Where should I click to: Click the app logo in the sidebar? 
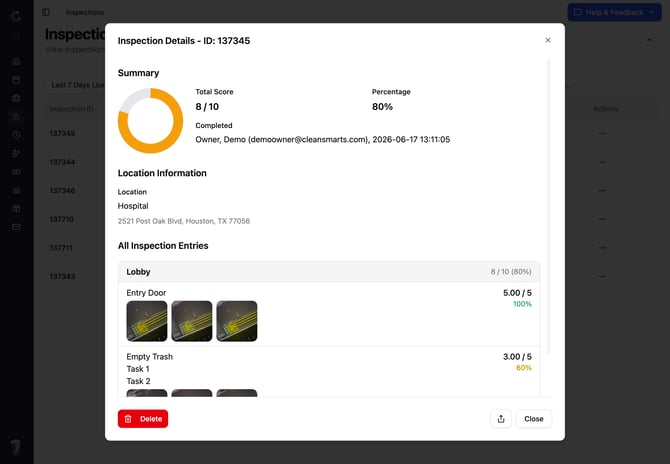click(16, 16)
